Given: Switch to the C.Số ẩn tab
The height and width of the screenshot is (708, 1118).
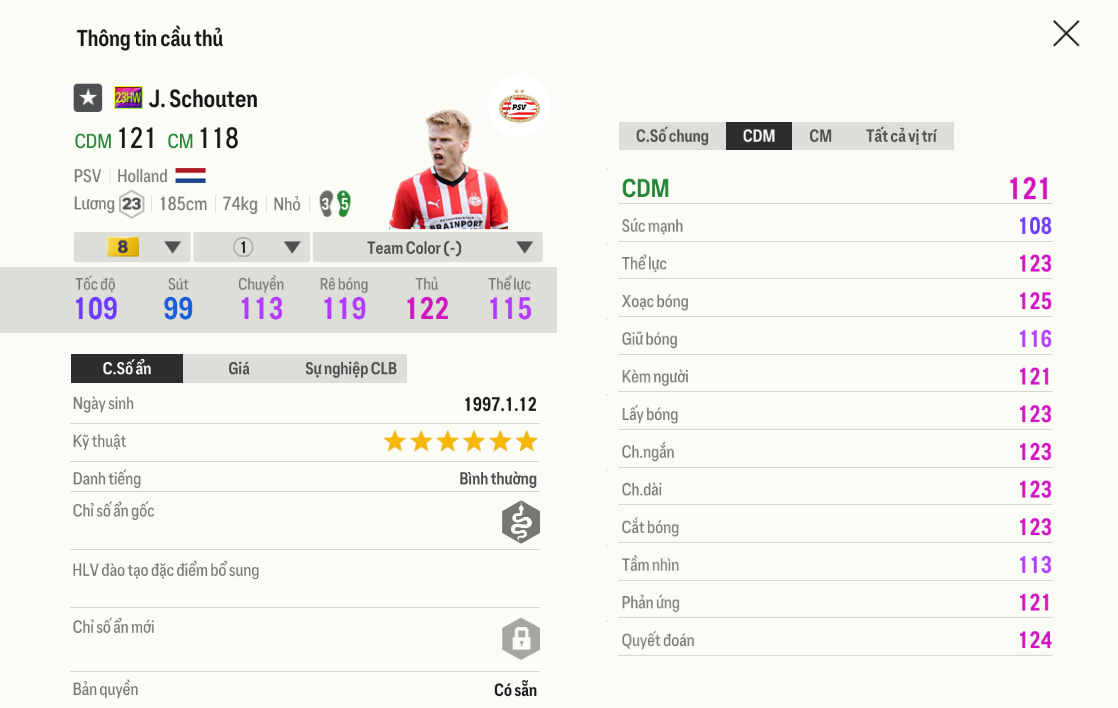Looking at the screenshot, I should [127, 369].
